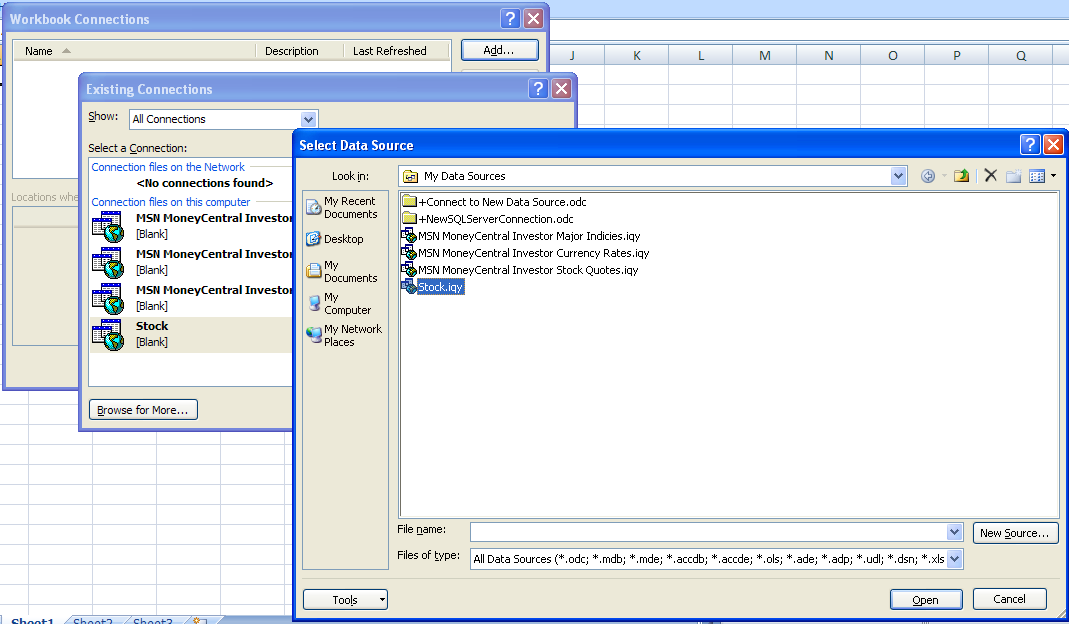Click the Create New Folder icon
This screenshot has width=1069, height=624.
[x=1014, y=174]
